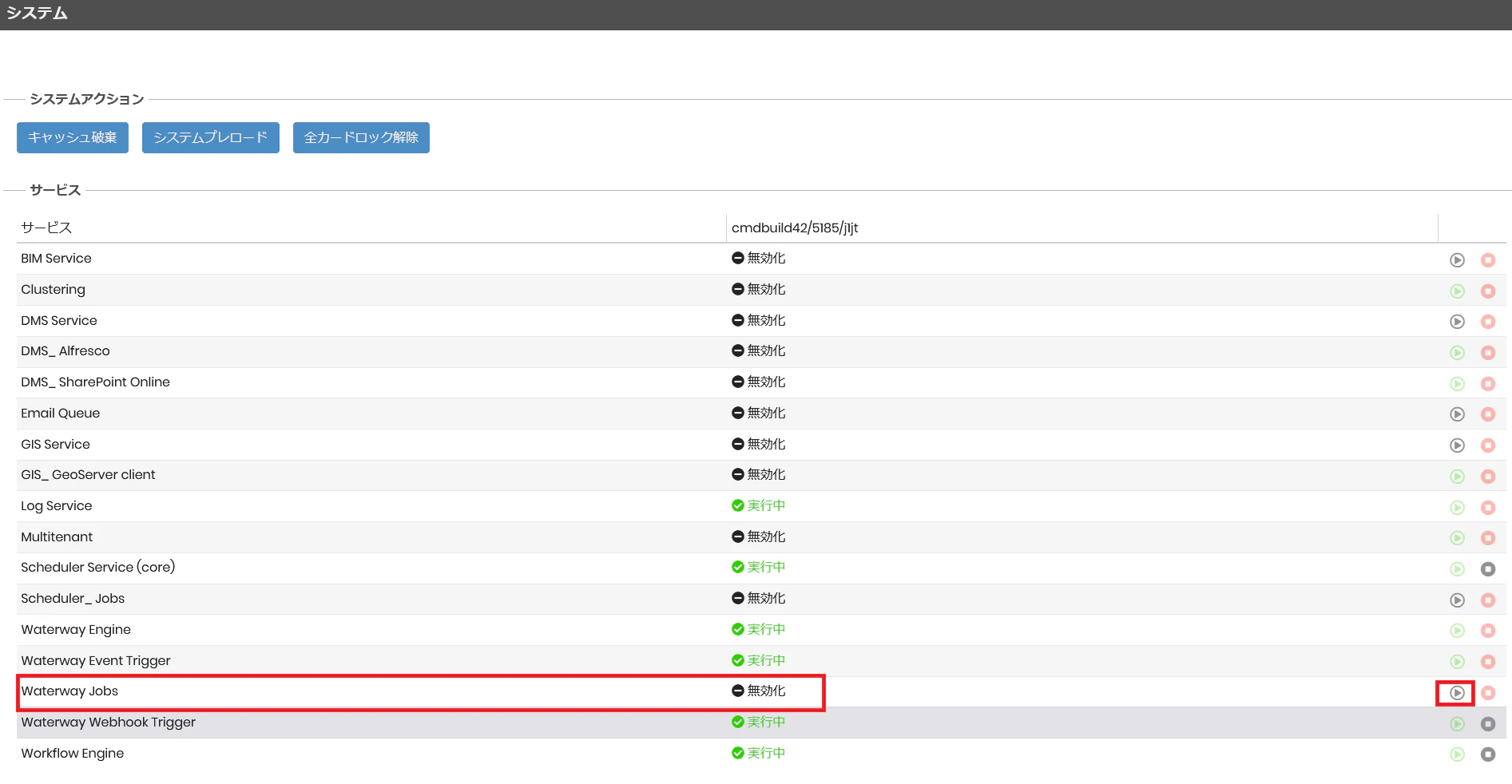
Task: Click 無効化 status of Waterway Jobs
Action: pos(759,691)
